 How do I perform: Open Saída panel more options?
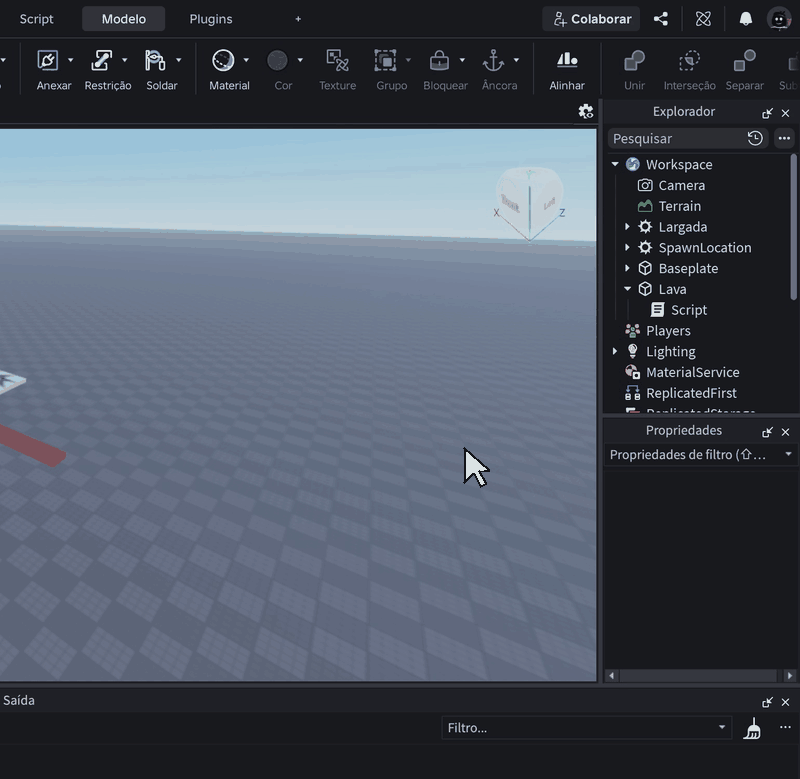[x=785, y=727]
